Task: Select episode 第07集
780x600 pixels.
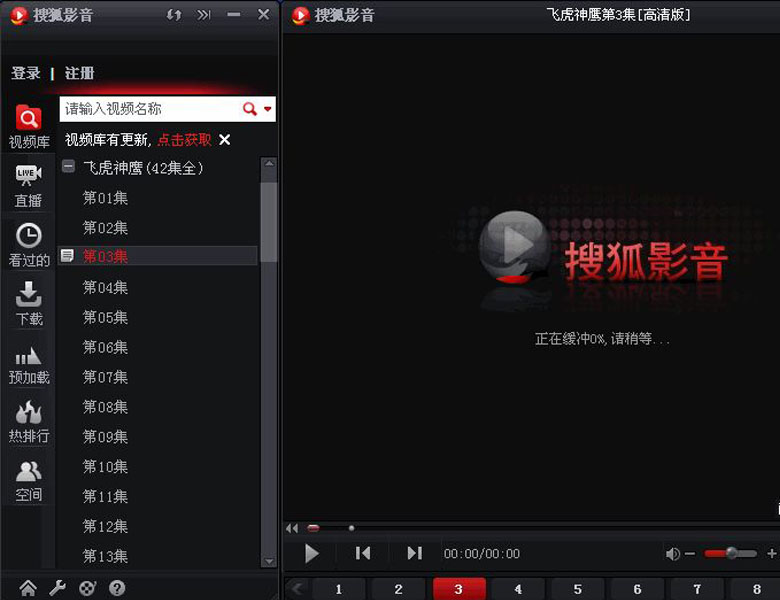Action: (x=105, y=377)
